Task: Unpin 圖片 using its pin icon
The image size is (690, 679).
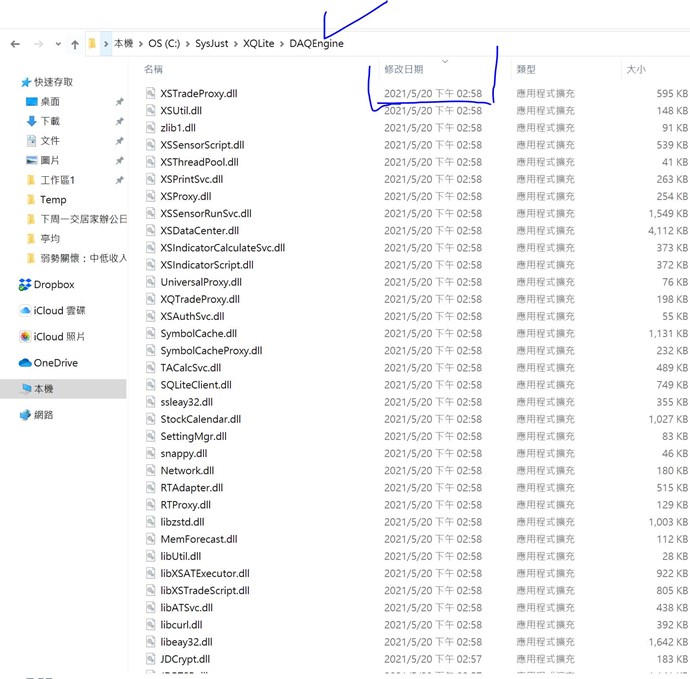Action: [119, 160]
